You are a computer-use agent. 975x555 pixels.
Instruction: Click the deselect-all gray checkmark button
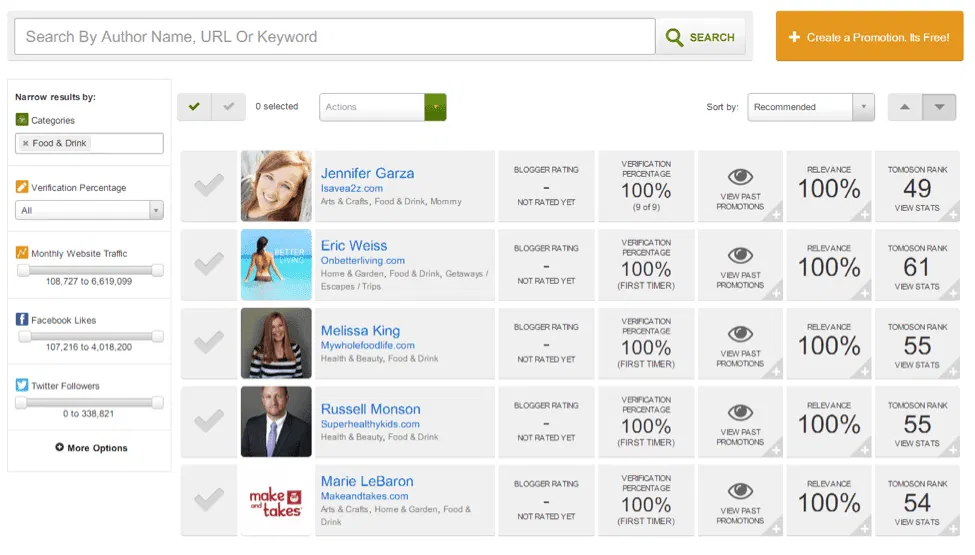pos(229,107)
